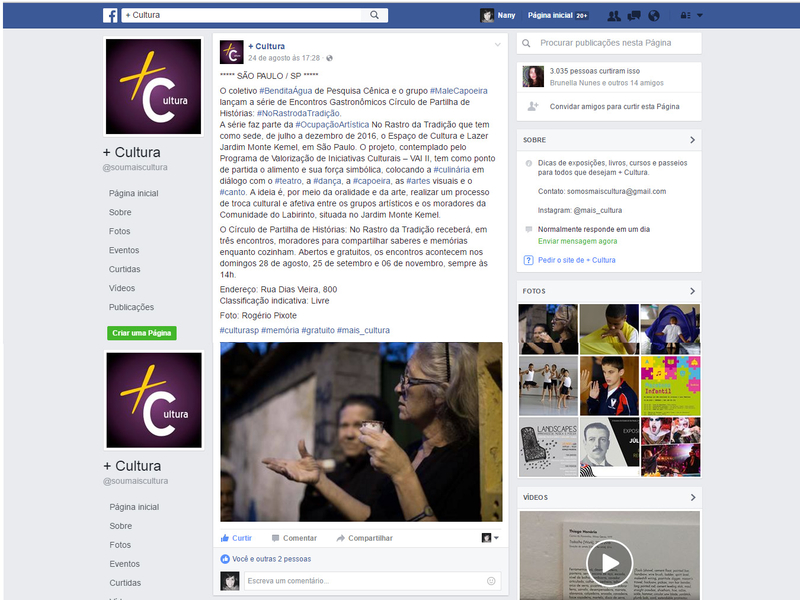Click the add-friend icon beside Convidar amigos
The height and width of the screenshot is (600, 800).
click(533, 106)
